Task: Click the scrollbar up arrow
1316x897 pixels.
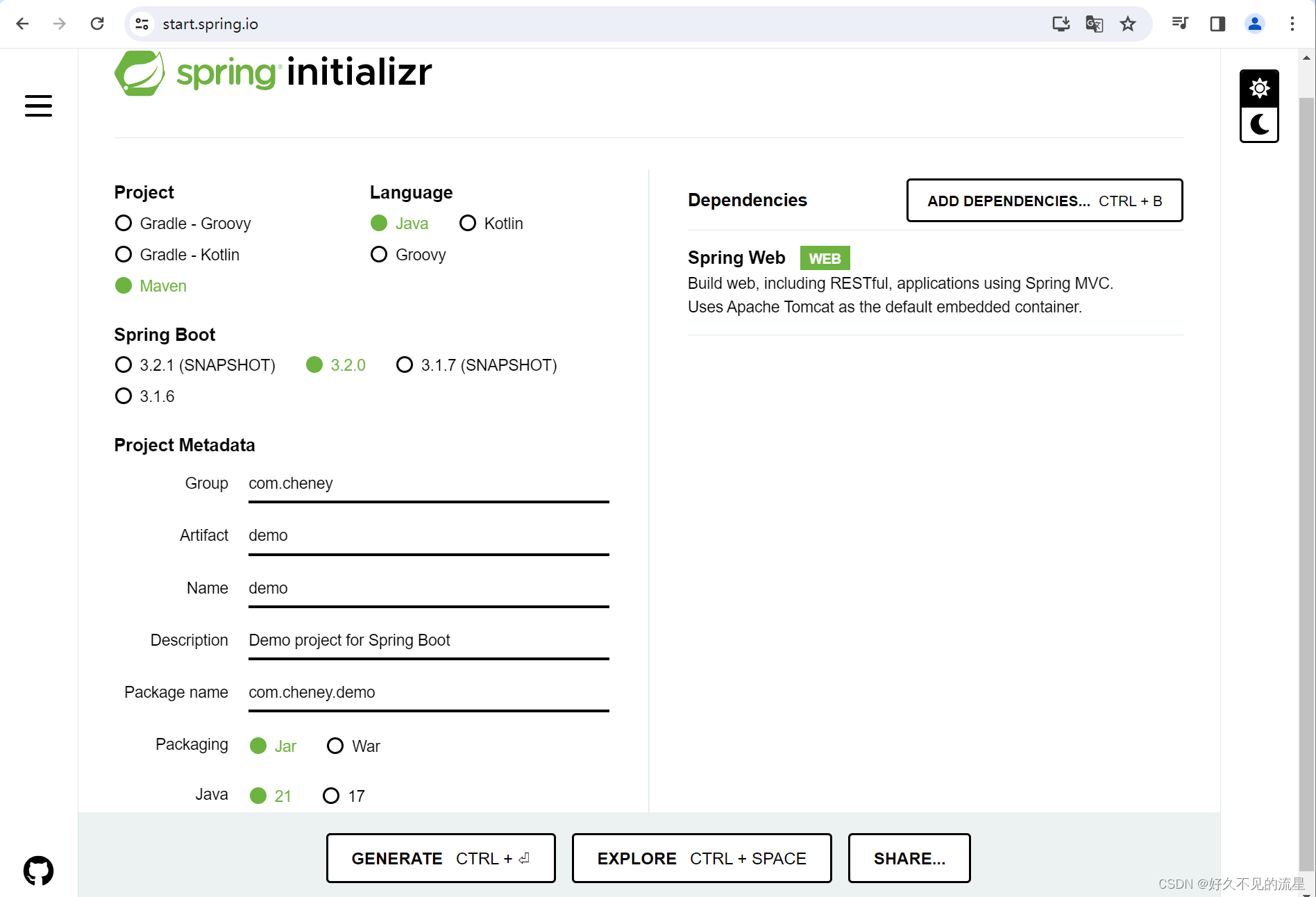Action: pos(1306,58)
